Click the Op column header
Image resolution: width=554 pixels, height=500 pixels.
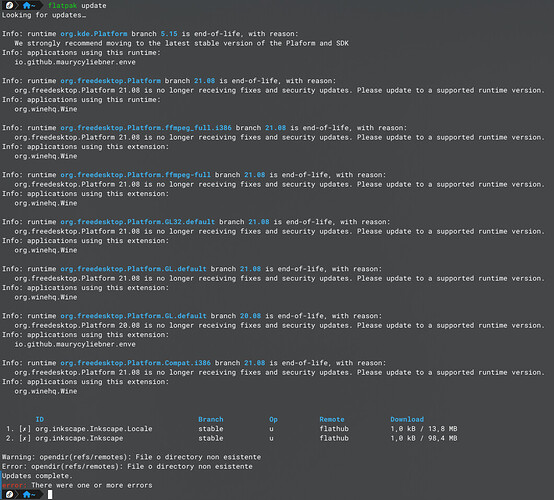pyautogui.click(x=273, y=419)
